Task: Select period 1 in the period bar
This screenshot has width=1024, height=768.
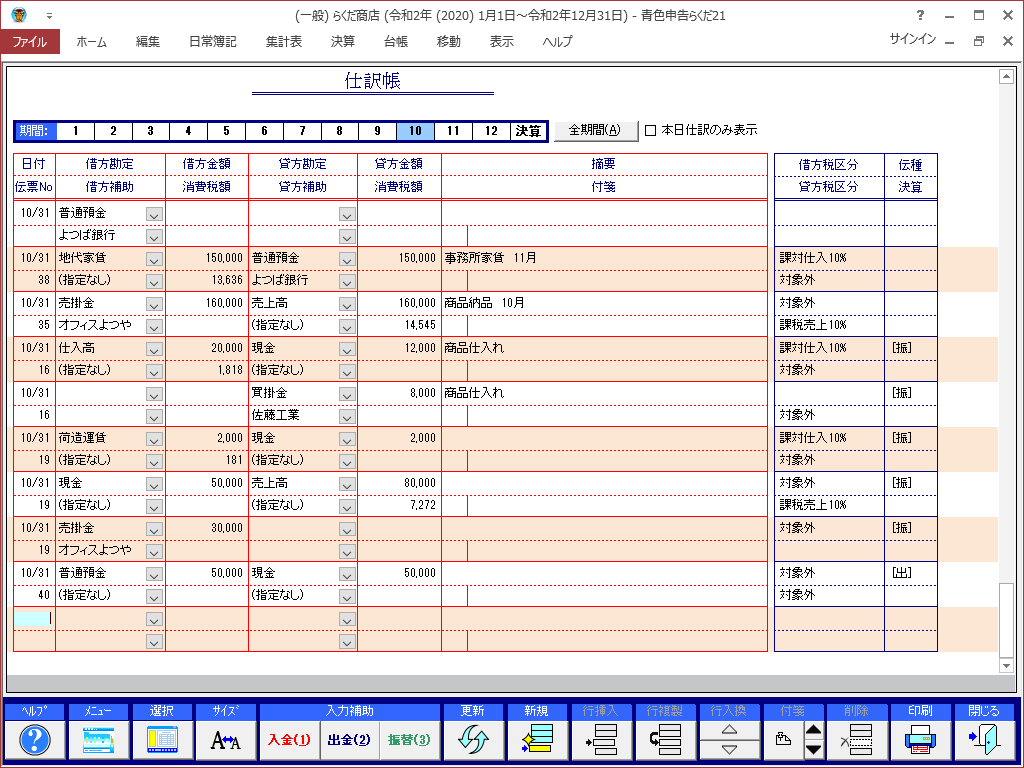Action: point(76,131)
